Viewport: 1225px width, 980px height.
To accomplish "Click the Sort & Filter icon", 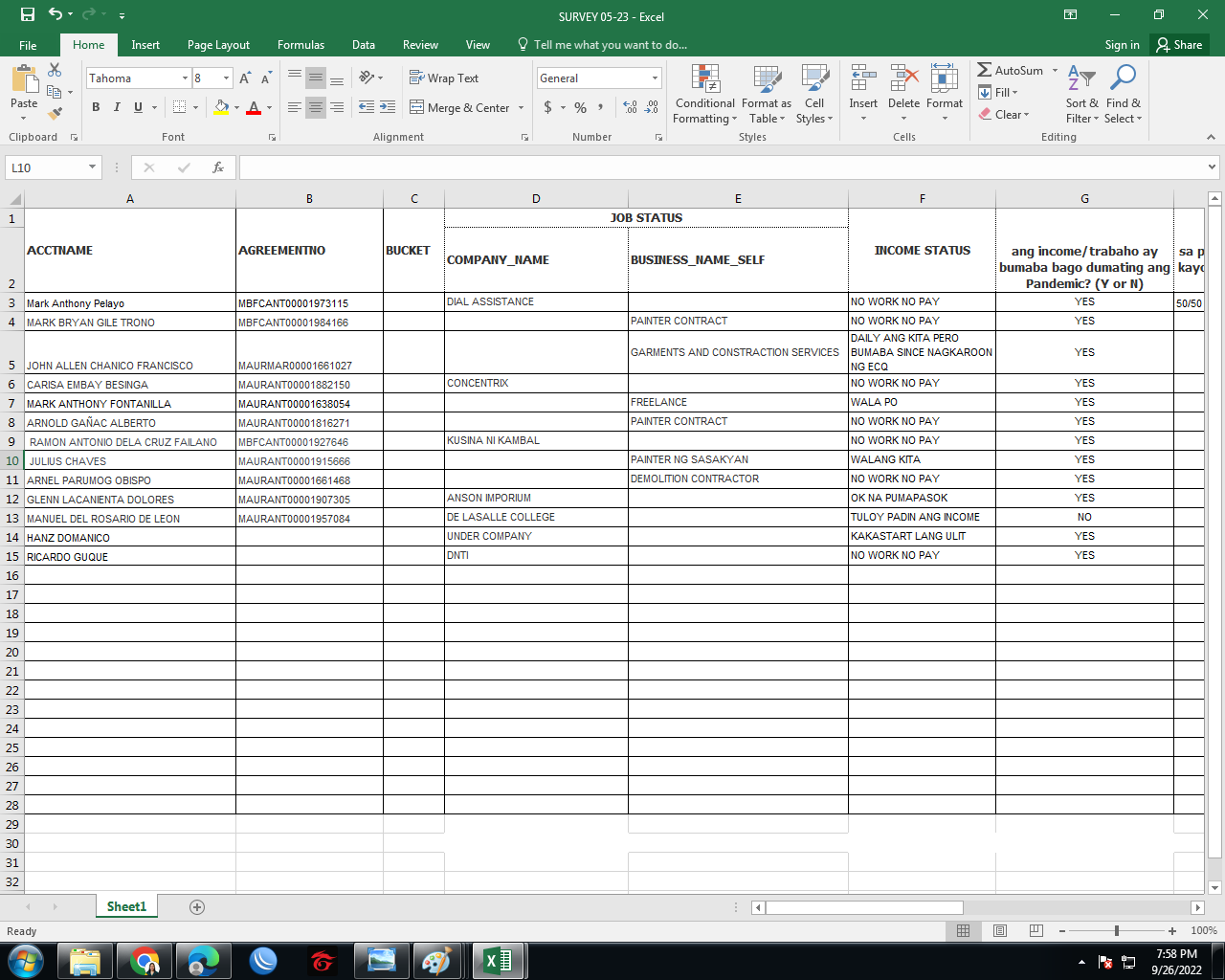I will [x=1081, y=78].
